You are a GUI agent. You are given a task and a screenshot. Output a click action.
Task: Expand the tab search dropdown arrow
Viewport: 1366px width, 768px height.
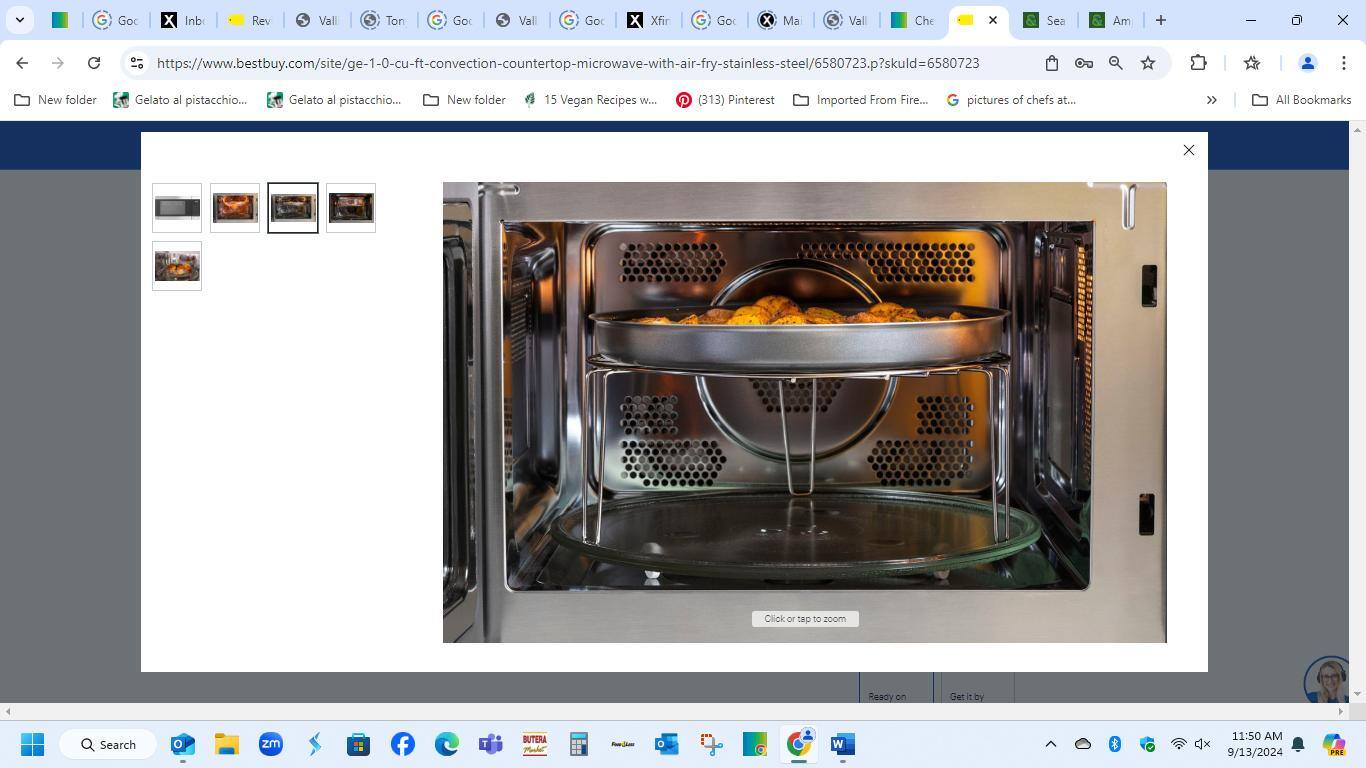[x=19, y=20]
